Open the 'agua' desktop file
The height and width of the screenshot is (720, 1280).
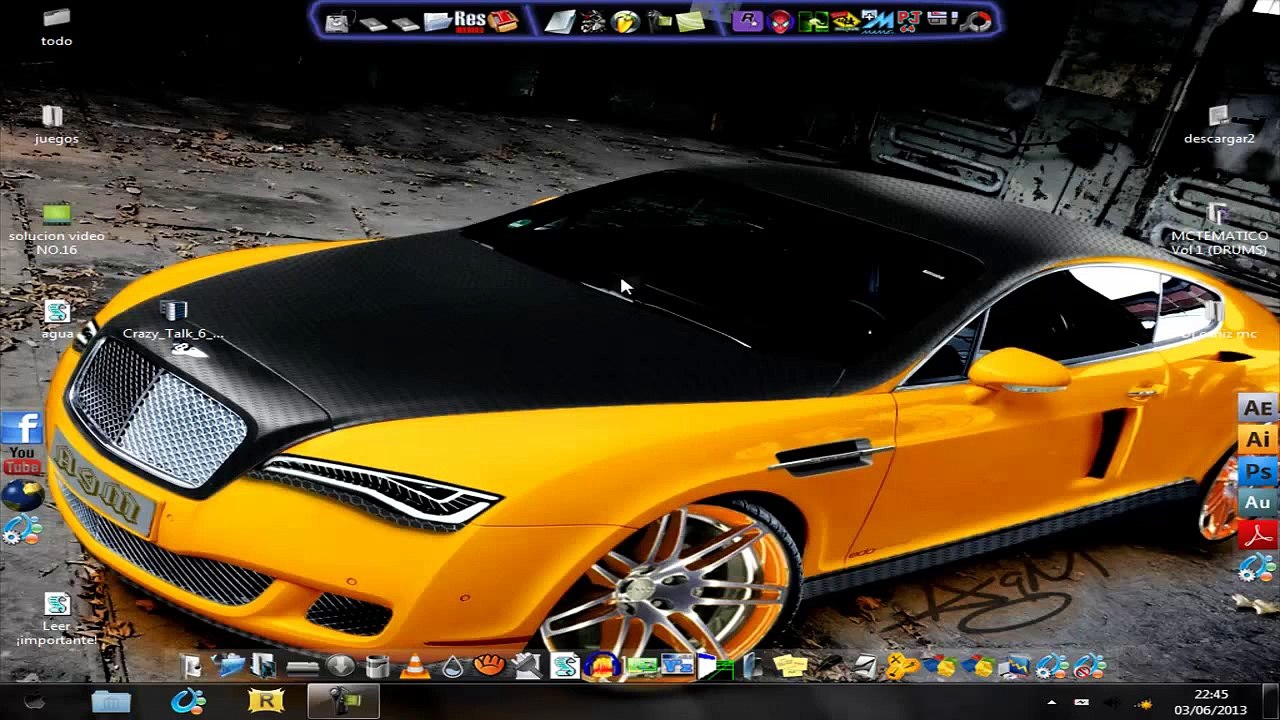[57, 320]
